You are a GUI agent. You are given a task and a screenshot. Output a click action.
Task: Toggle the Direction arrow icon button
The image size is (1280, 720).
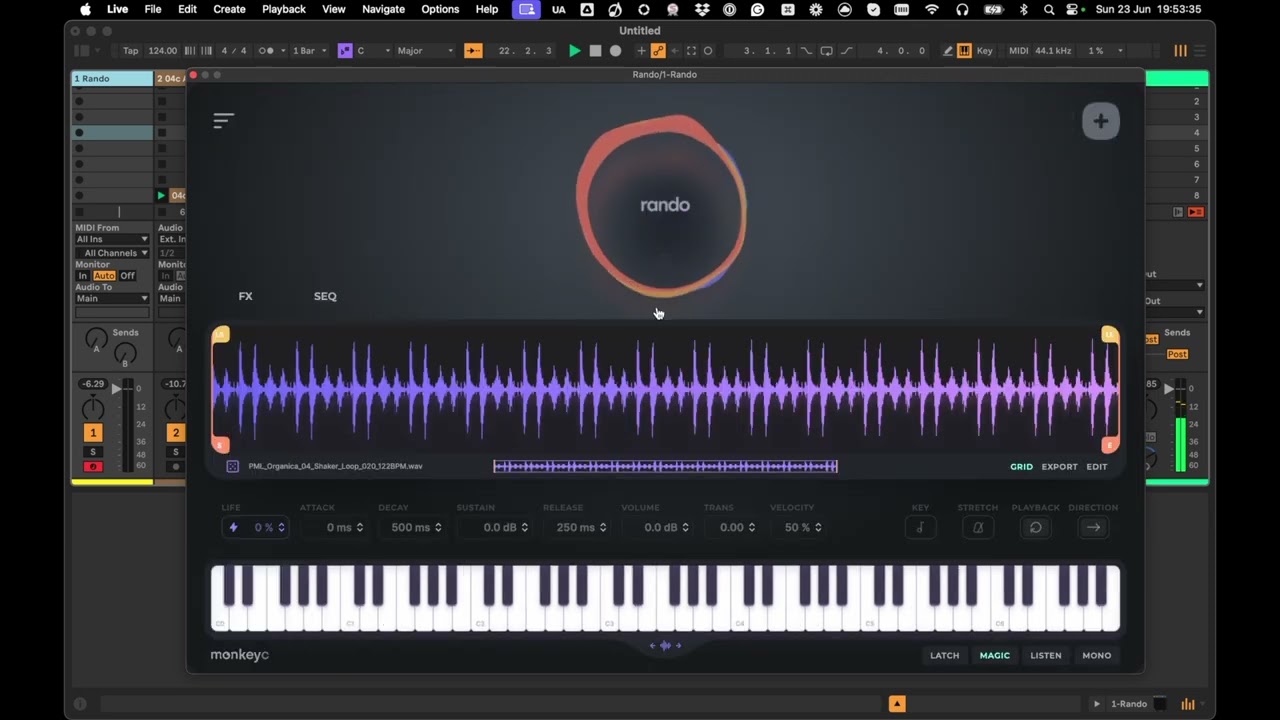1093,527
